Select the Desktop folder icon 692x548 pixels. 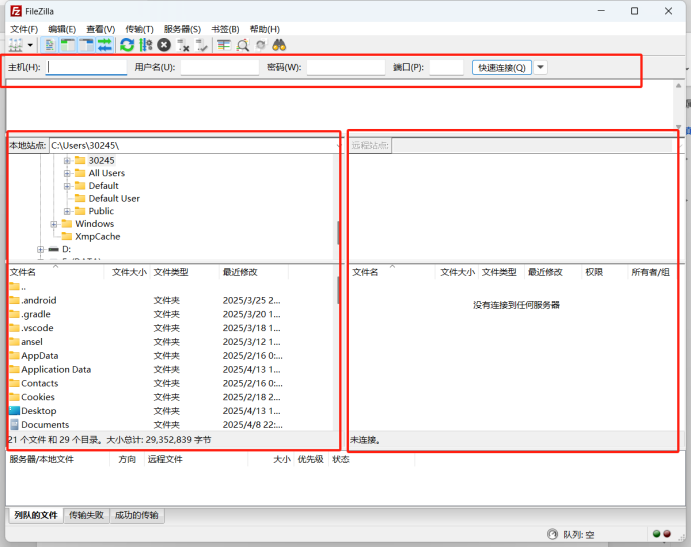[x=15, y=411]
